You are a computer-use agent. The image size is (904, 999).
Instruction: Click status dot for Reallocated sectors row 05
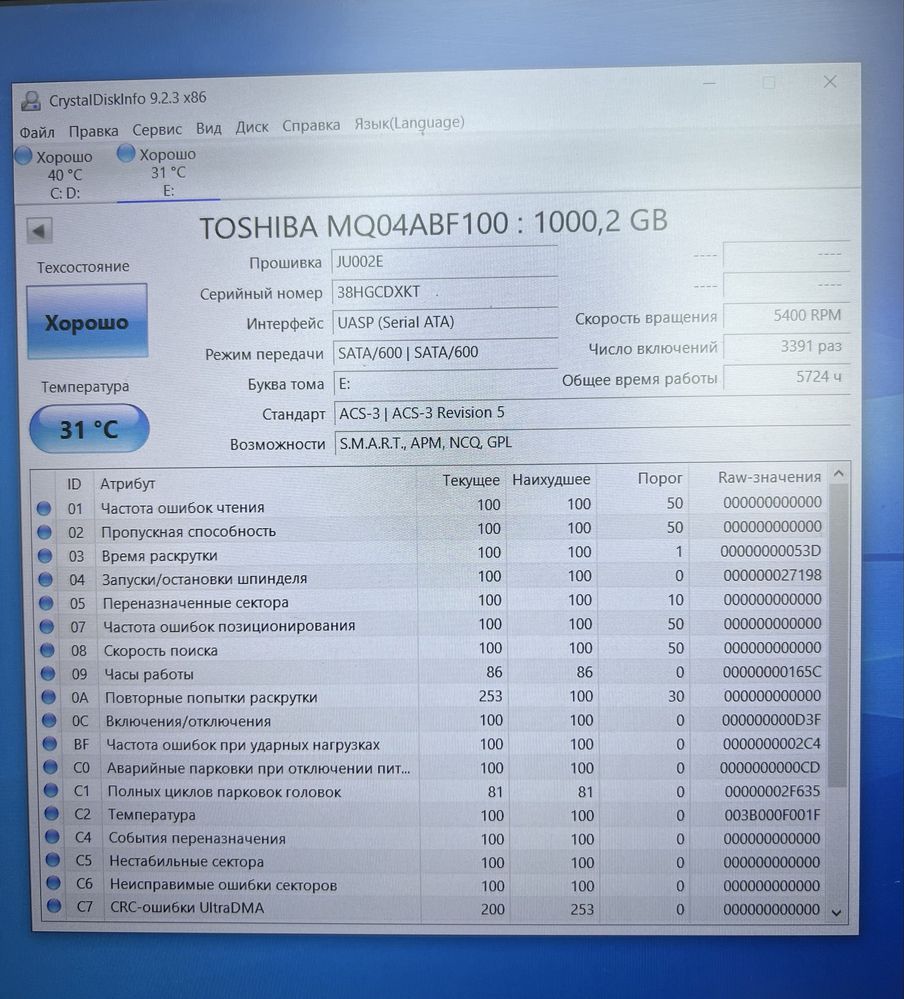click(46, 603)
